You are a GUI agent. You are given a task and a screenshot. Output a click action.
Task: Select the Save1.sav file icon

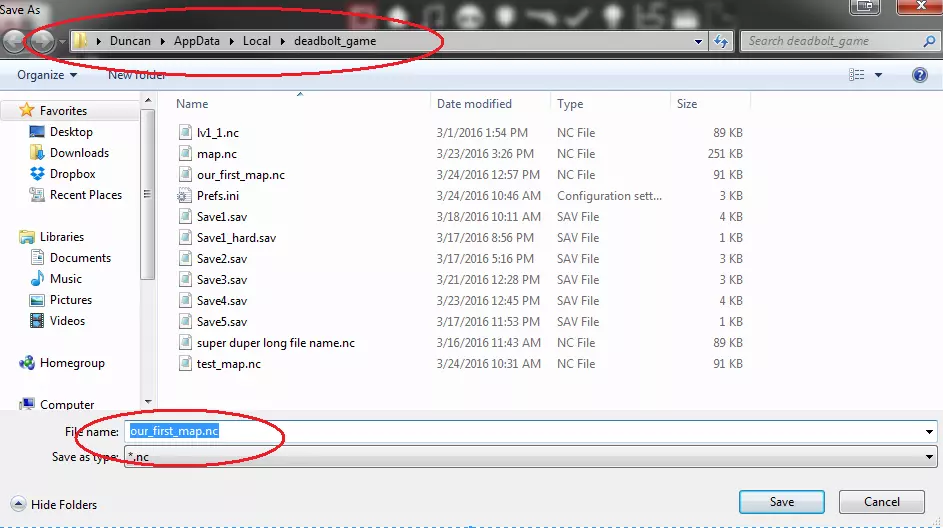[185, 216]
